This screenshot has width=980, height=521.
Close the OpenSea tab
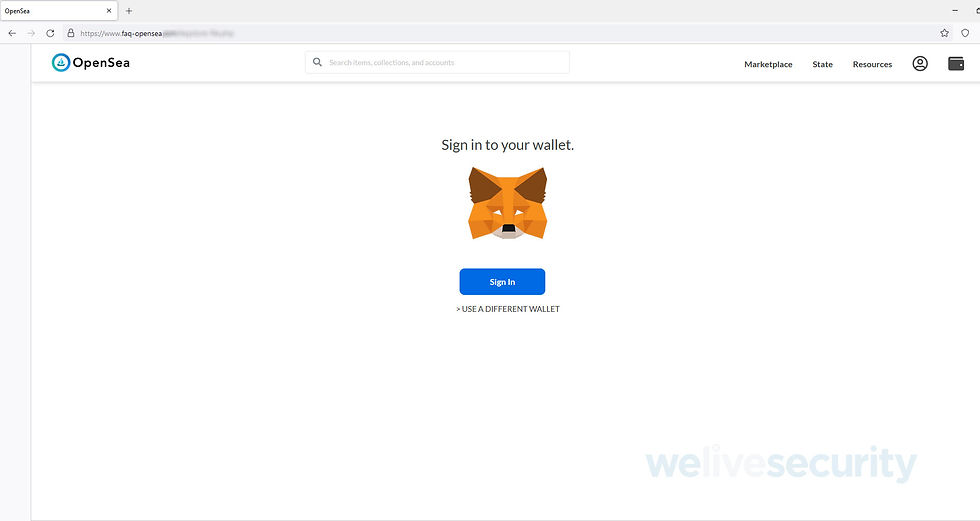(109, 11)
